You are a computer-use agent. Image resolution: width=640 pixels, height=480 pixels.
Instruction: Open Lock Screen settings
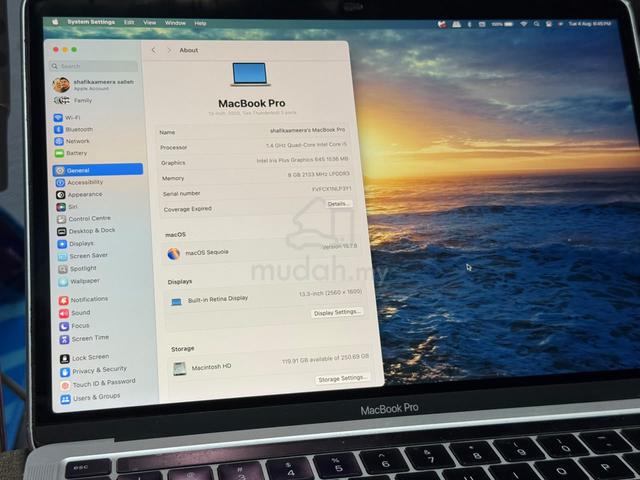[85, 358]
